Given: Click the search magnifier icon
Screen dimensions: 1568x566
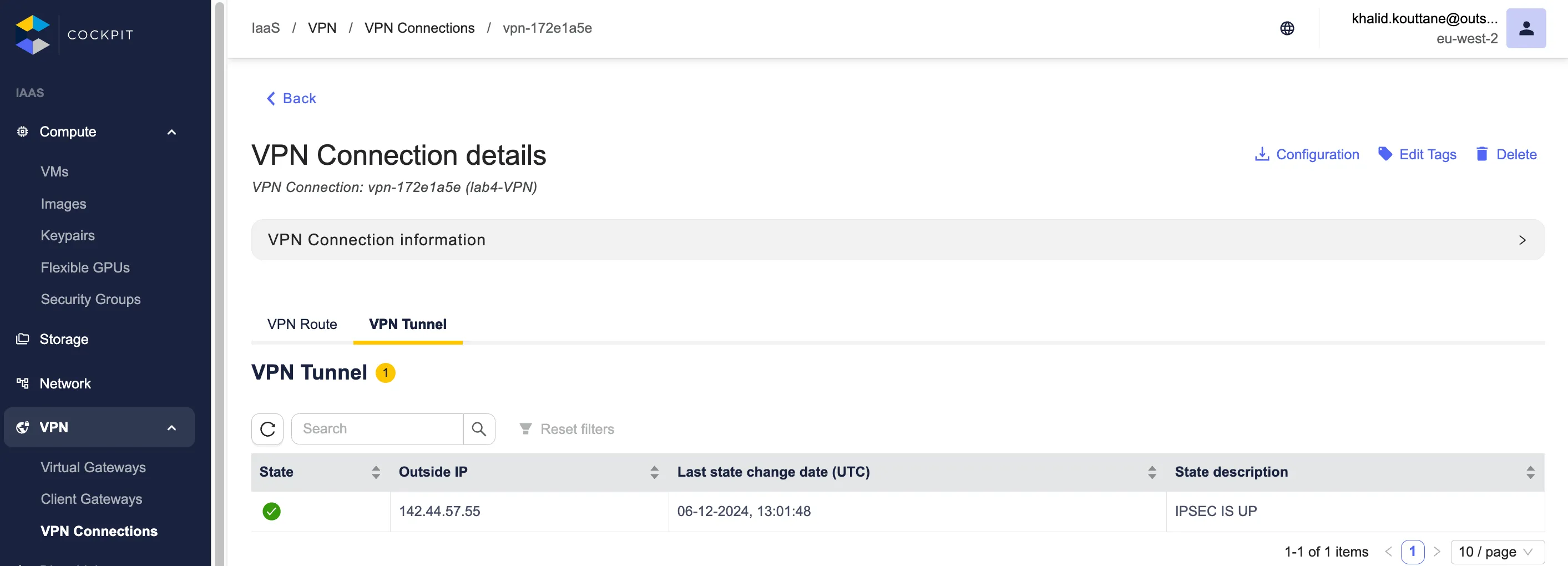Looking at the screenshot, I should coord(479,429).
